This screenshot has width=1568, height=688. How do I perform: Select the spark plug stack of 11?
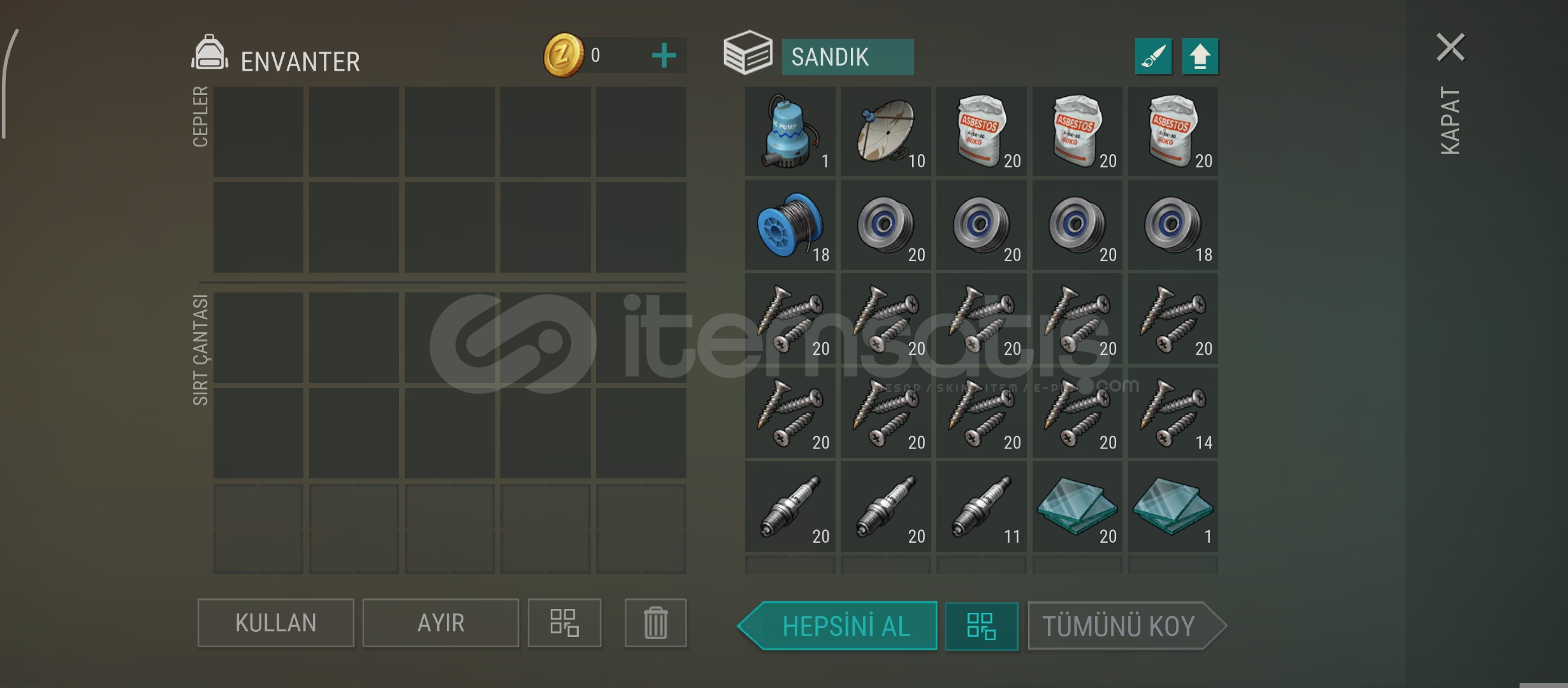[x=981, y=507]
